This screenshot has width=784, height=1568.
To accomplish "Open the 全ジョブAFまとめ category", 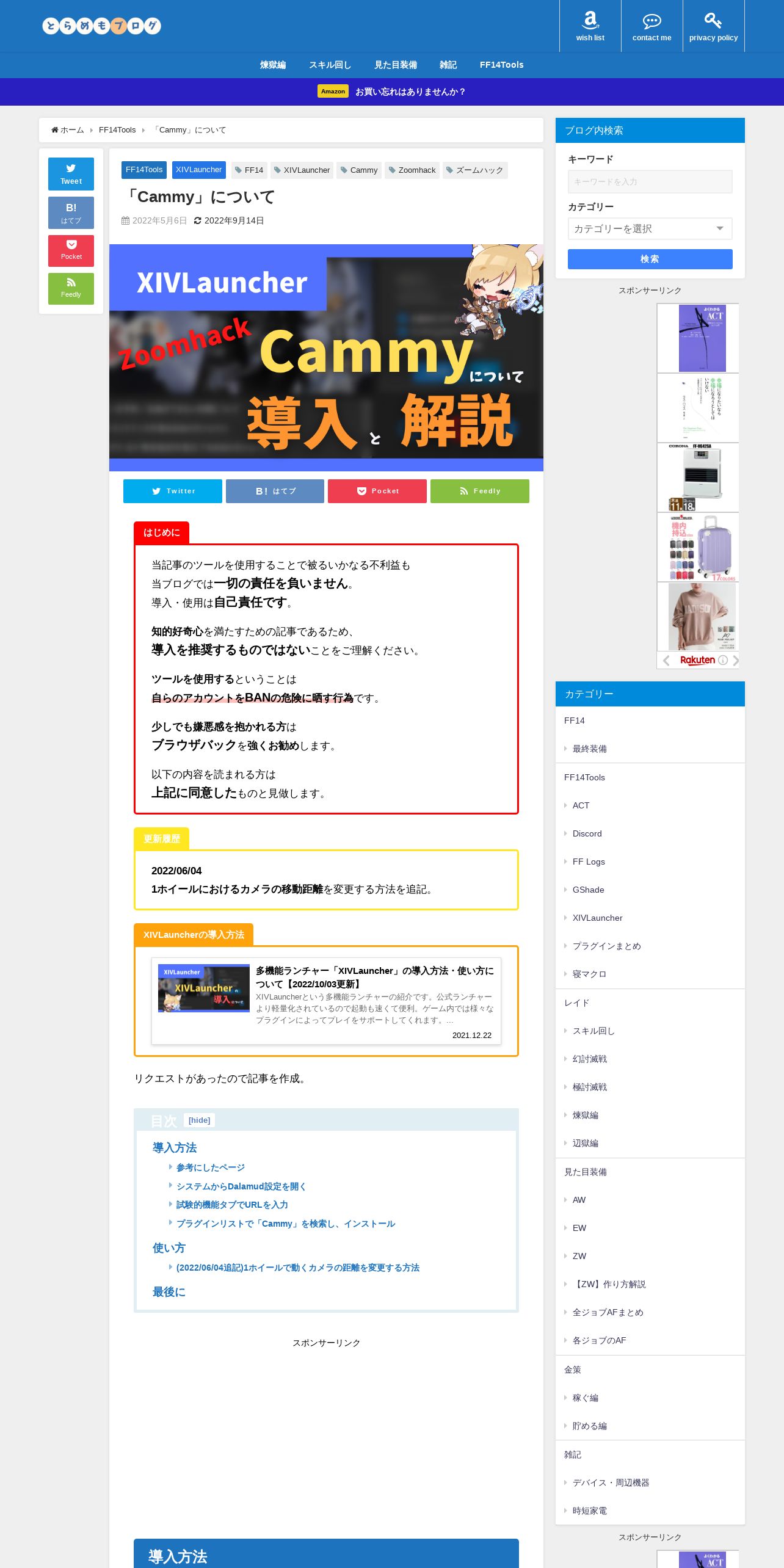I will [x=608, y=1312].
